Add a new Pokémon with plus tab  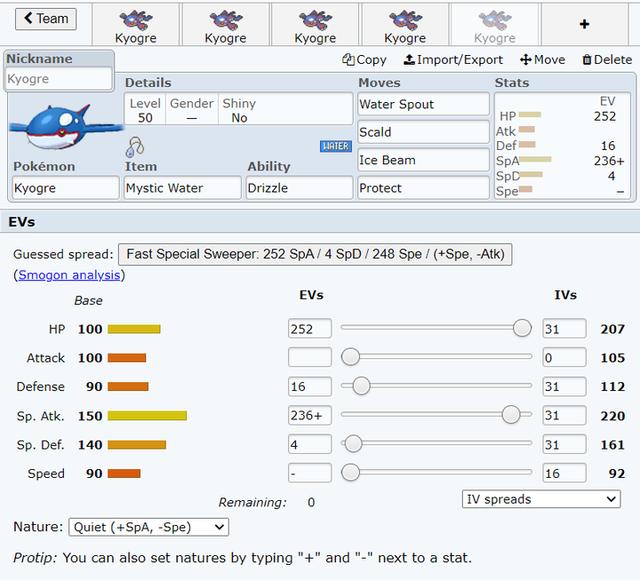(584, 24)
